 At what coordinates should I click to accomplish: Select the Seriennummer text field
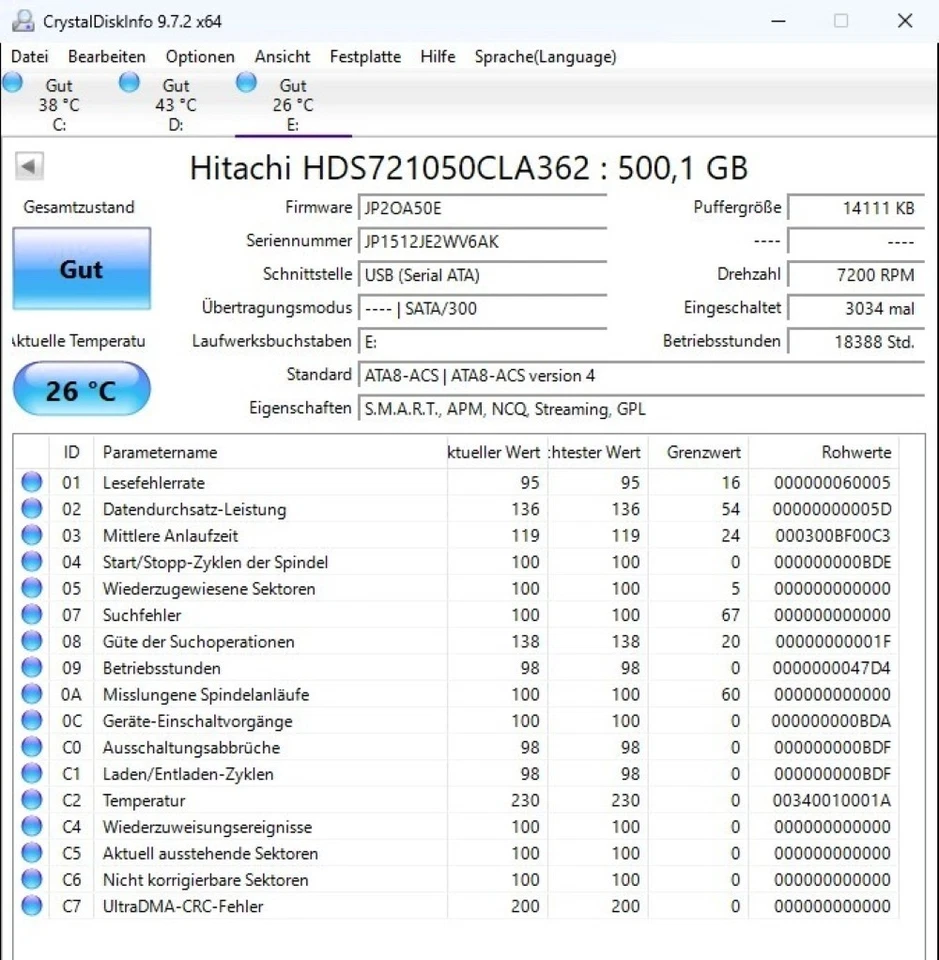(x=483, y=241)
